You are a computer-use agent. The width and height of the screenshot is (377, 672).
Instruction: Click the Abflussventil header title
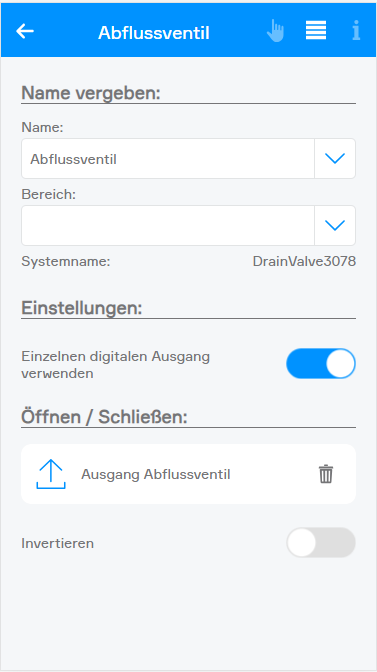154,33
